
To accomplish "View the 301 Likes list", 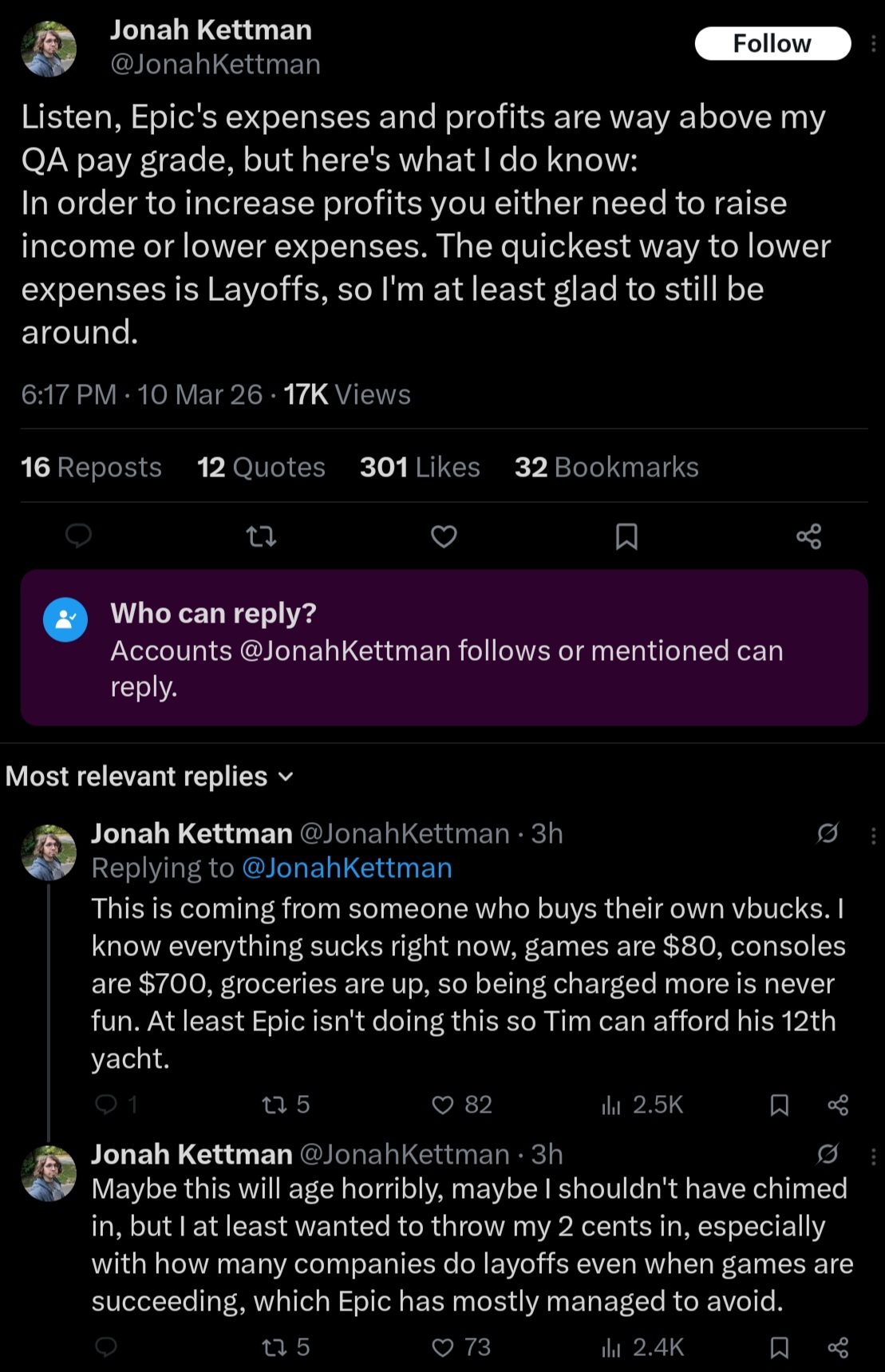I will point(420,467).
